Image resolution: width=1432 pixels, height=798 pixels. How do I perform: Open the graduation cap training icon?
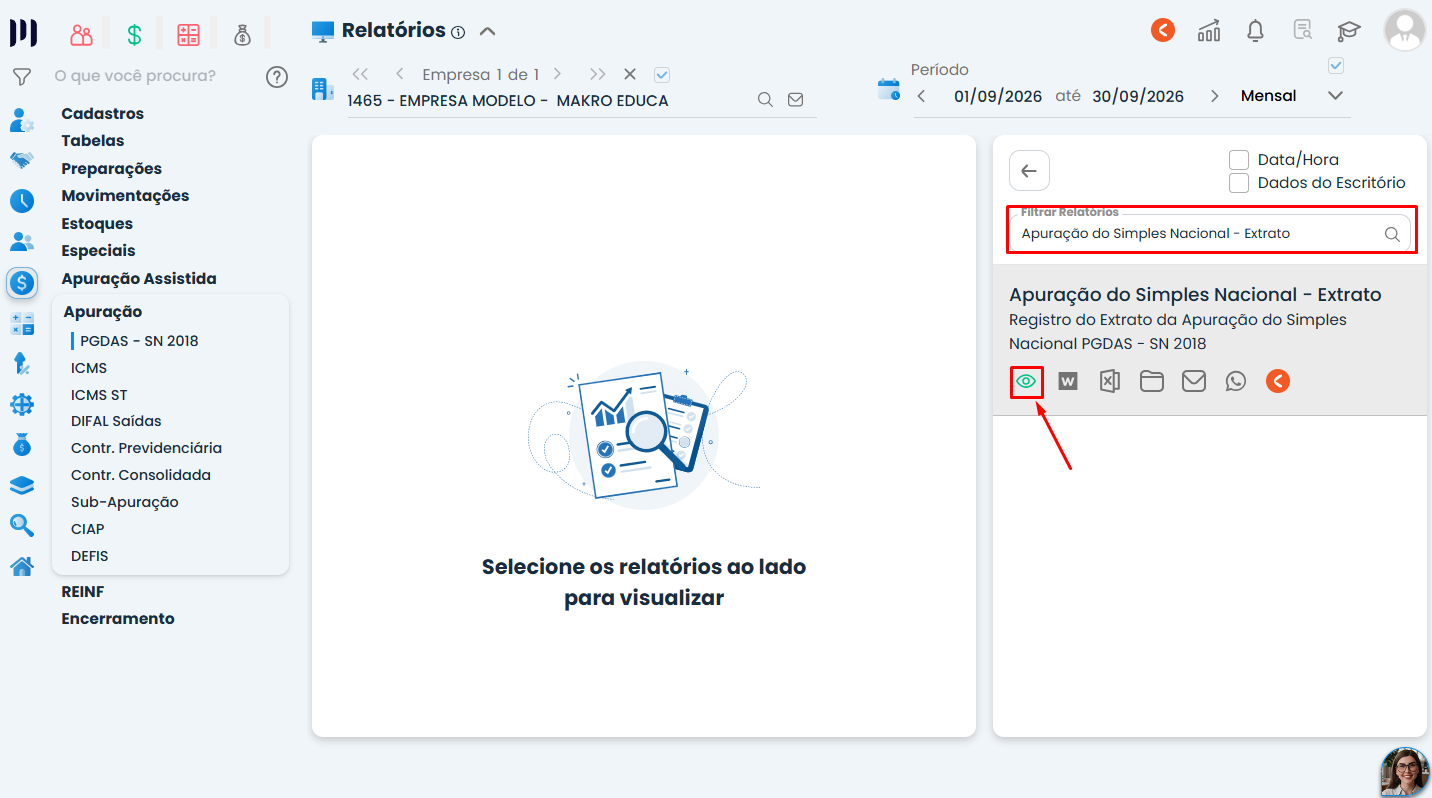point(1349,31)
